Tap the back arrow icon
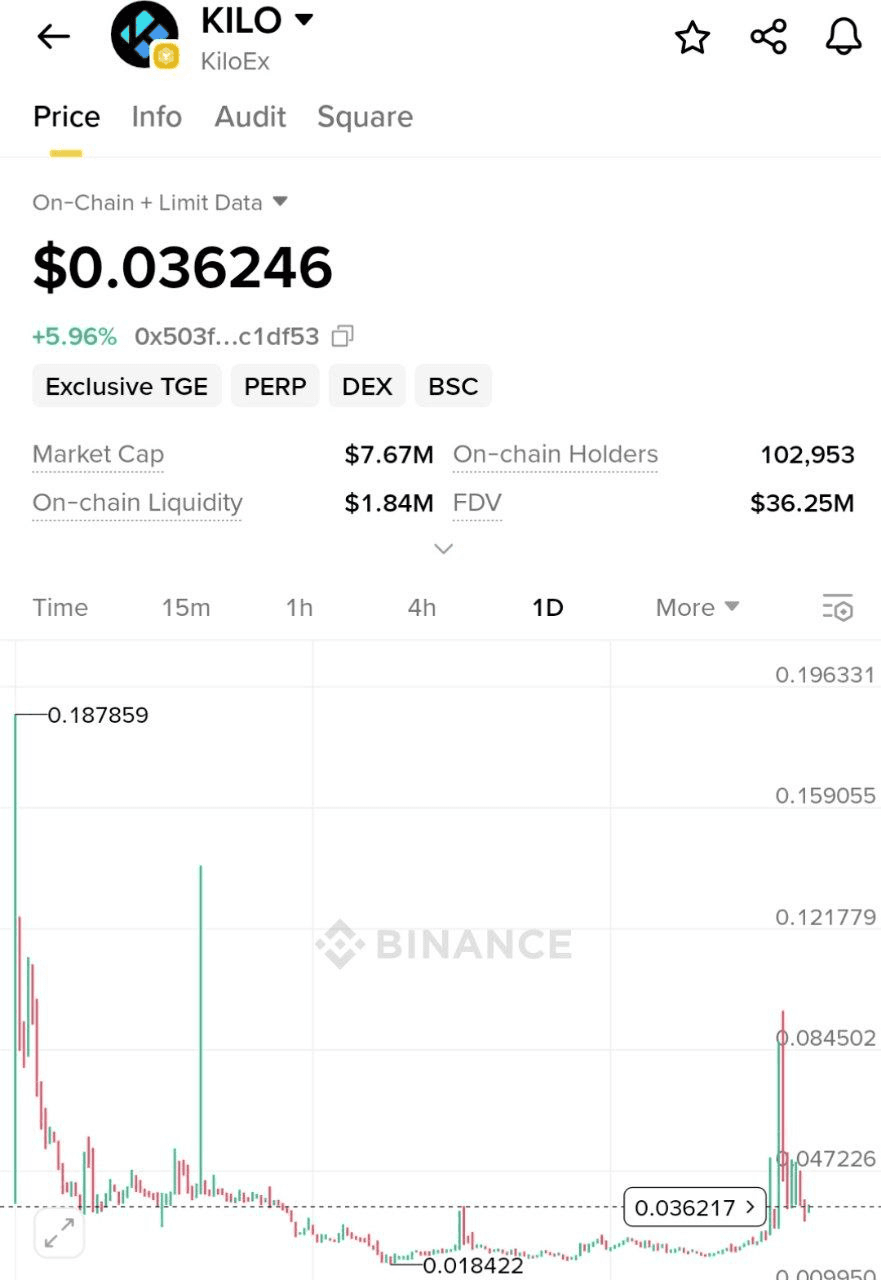 point(53,37)
